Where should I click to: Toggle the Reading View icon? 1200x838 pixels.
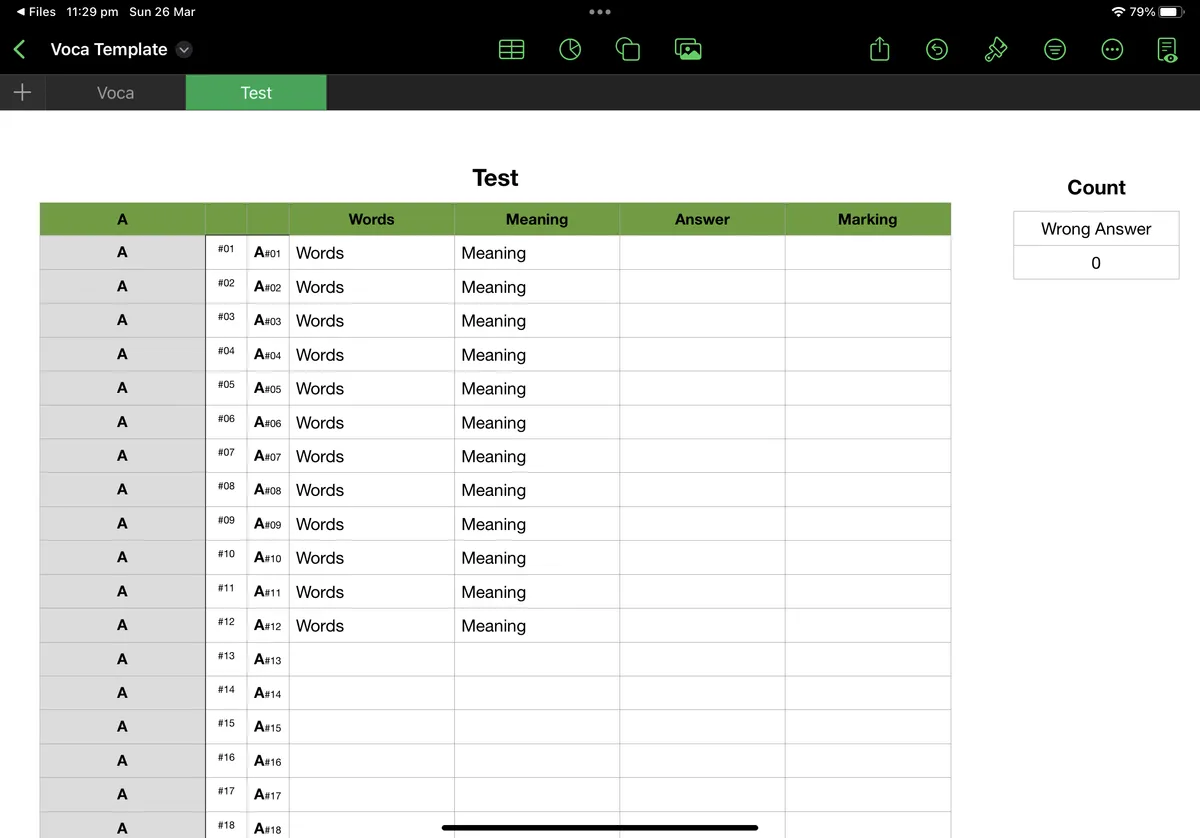[1167, 49]
